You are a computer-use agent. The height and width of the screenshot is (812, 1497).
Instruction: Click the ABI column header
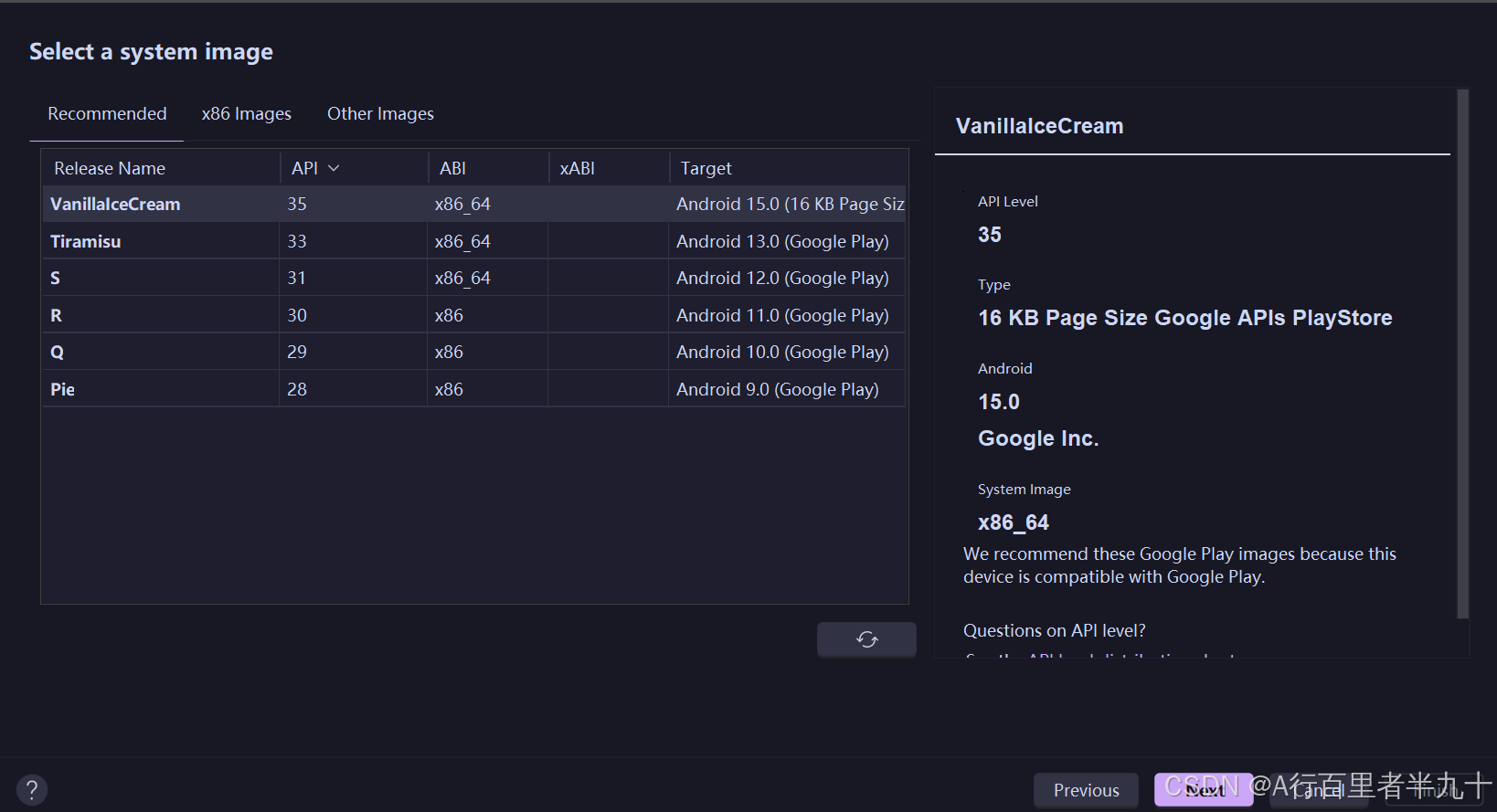coord(488,168)
